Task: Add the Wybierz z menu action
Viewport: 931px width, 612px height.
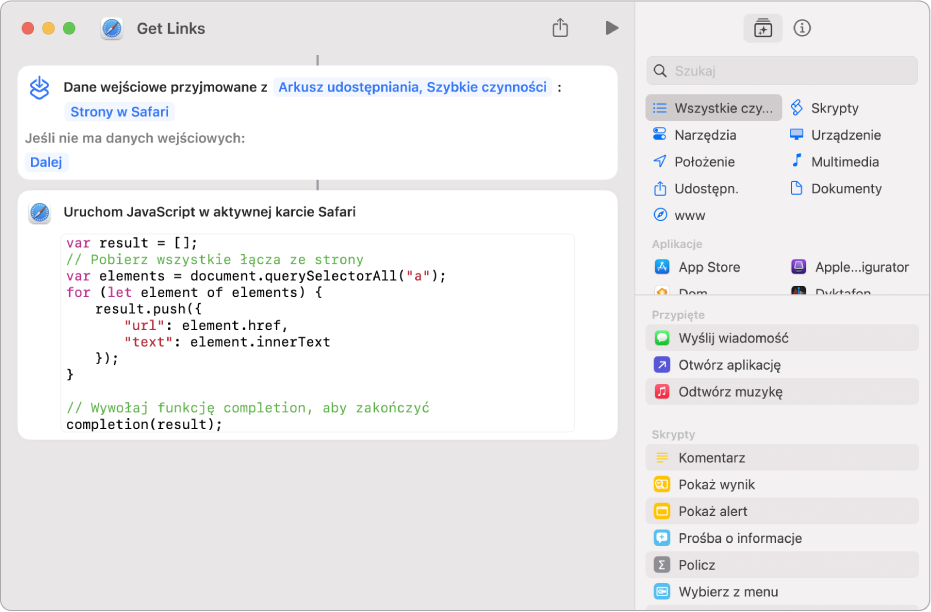Action: (x=781, y=592)
